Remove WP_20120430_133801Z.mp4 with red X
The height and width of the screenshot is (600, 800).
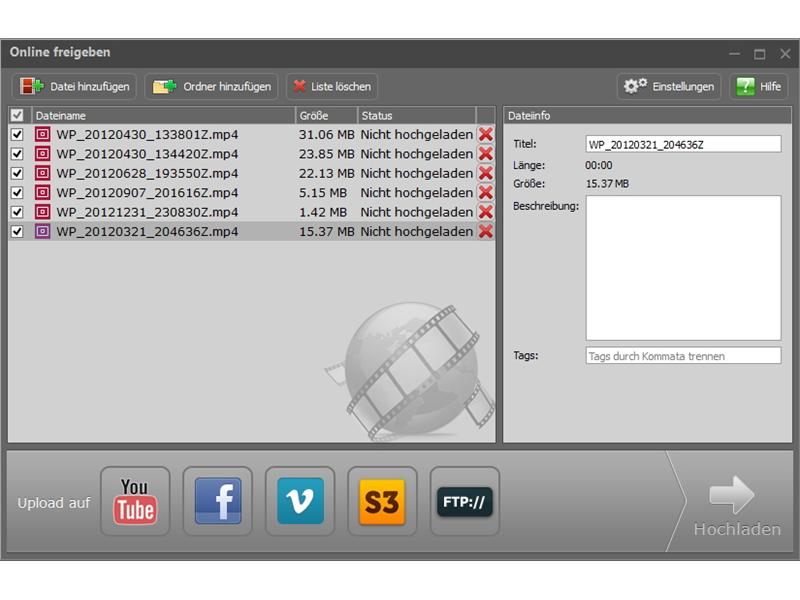pos(486,135)
